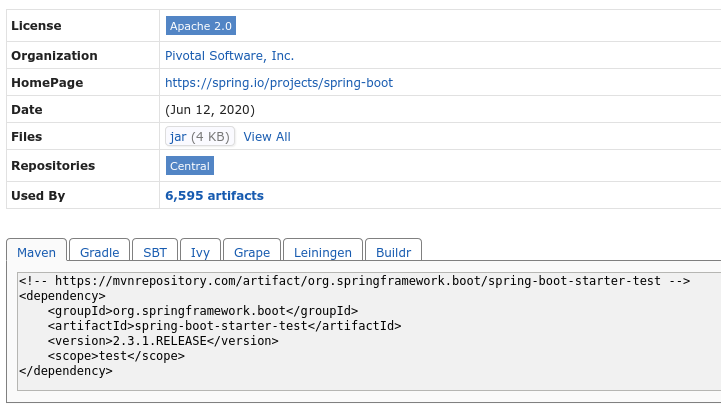Click the Repositories row label
This screenshot has height=404, width=721.
click(x=53, y=166)
